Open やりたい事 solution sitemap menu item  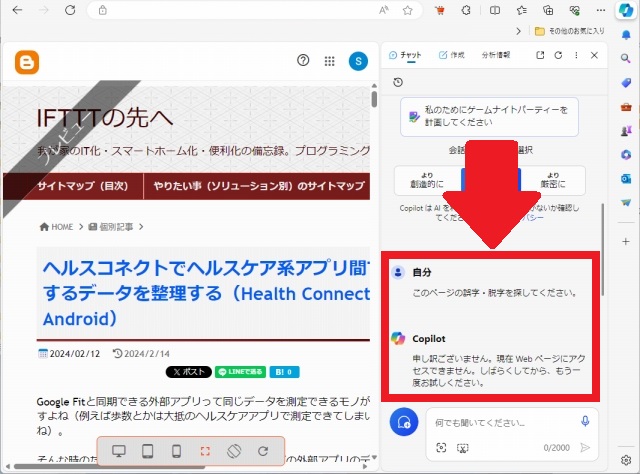tap(259, 186)
